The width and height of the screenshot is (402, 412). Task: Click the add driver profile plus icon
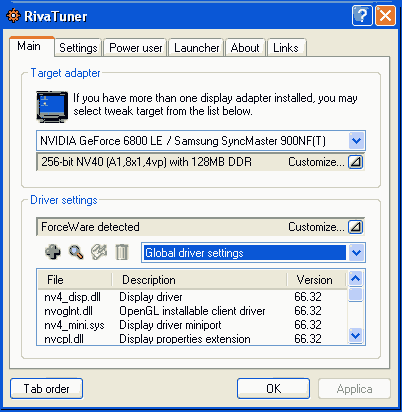pos(53,252)
